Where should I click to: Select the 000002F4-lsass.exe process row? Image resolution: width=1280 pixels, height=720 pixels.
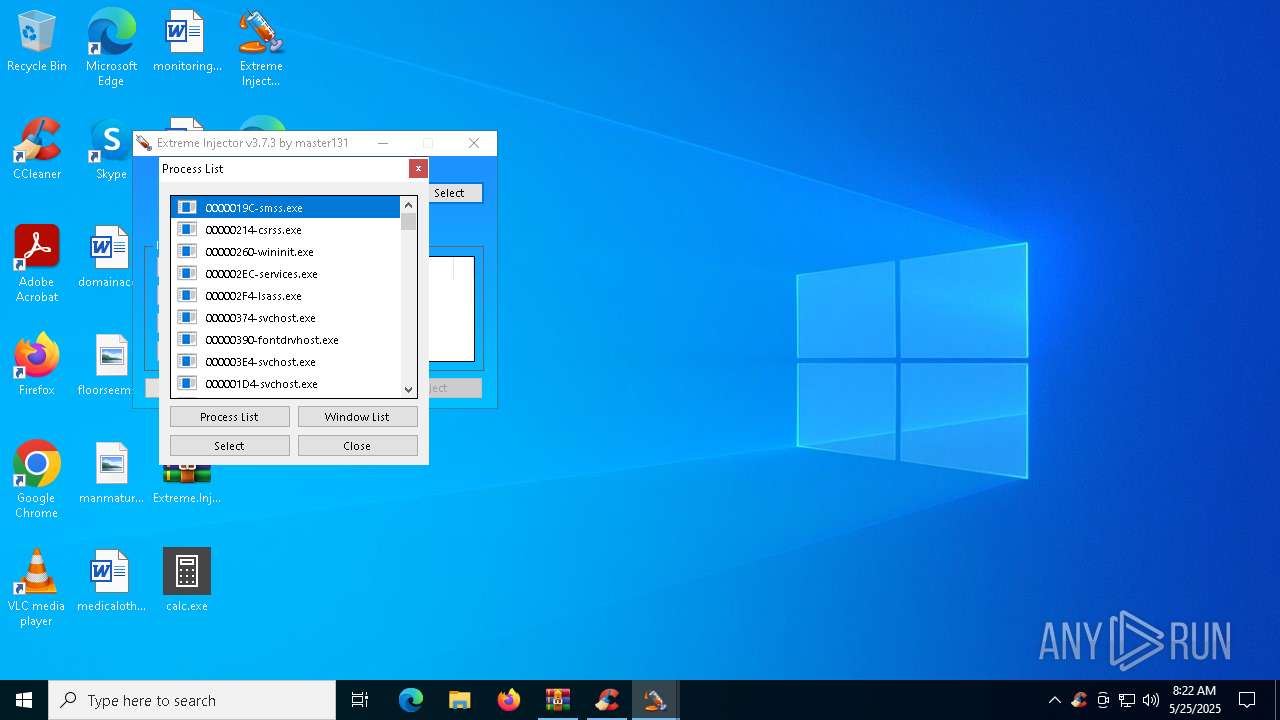pos(286,296)
